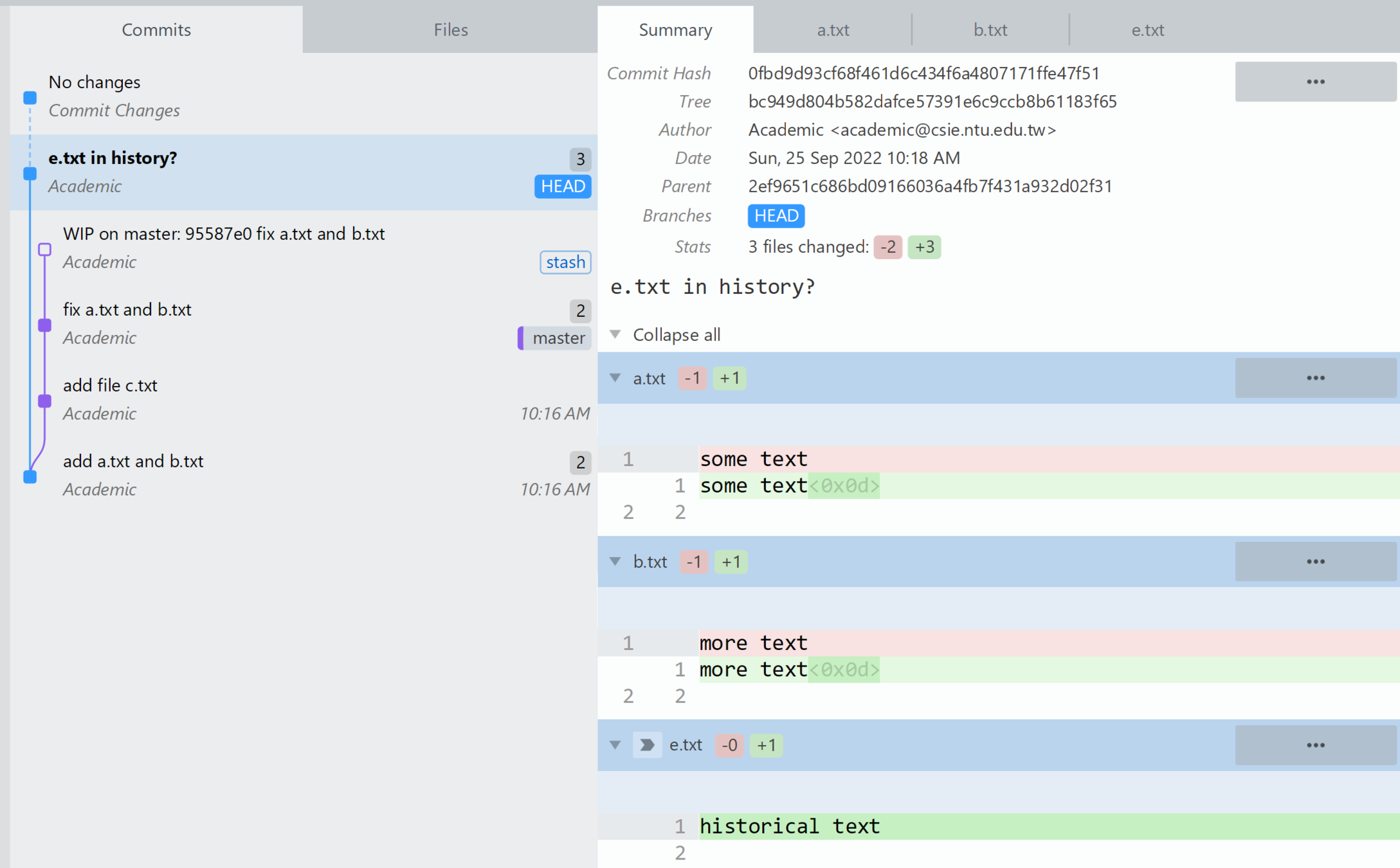This screenshot has height=868, width=1400.
Task: Click the new-file arrow icon beside e.txt
Action: [x=646, y=745]
